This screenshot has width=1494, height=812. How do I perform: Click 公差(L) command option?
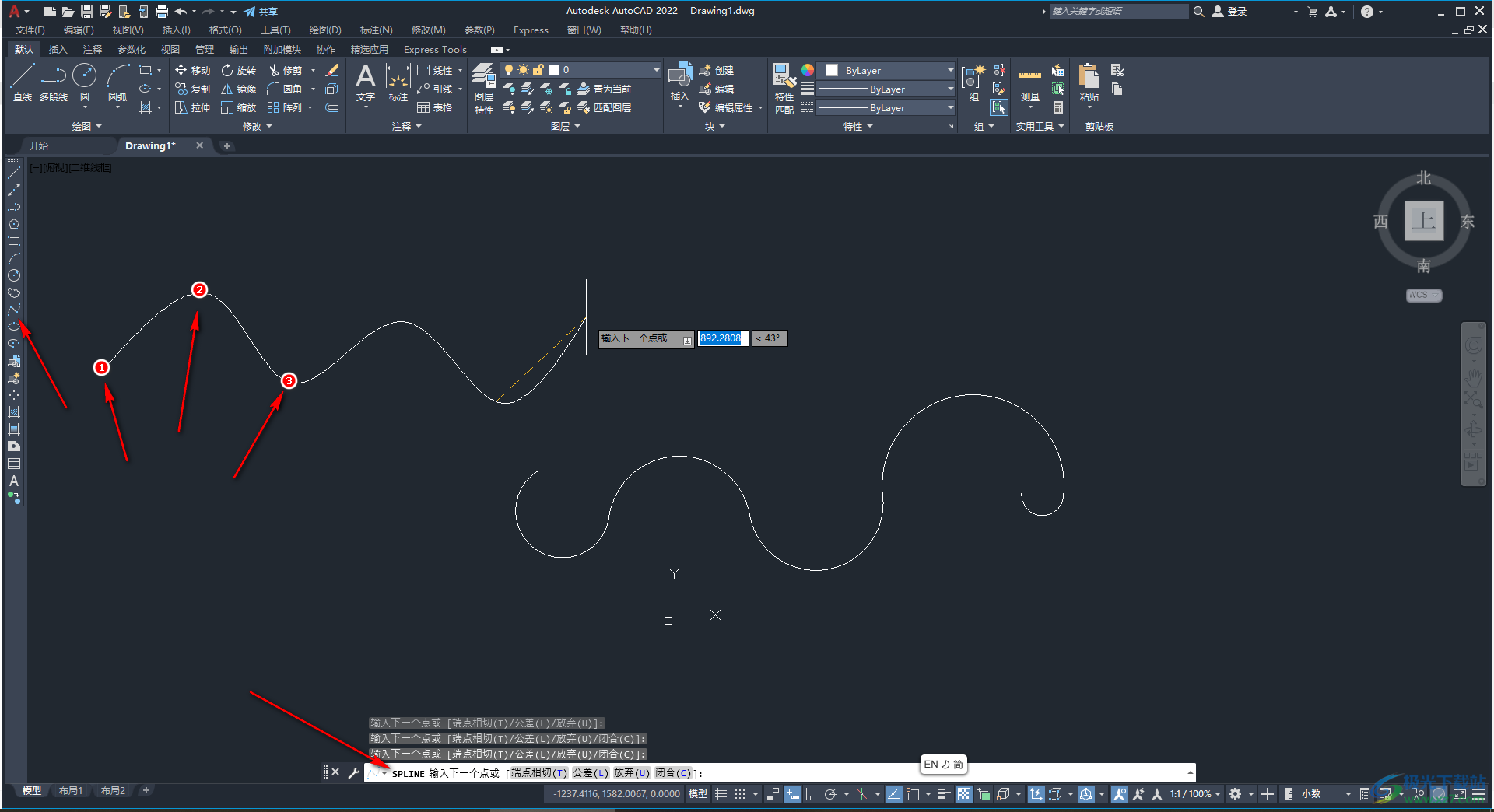[590, 773]
